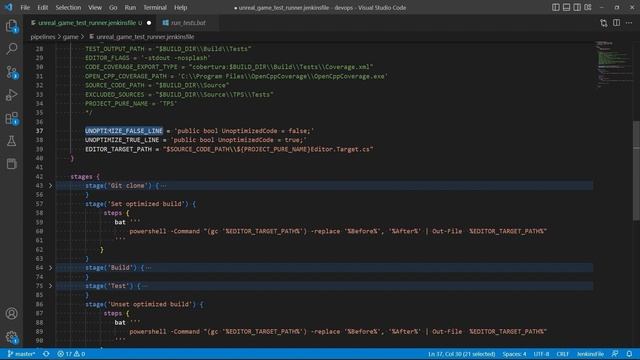Expand the folded 'Git clone' stage
This screenshot has height=360, width=640.
click(51, 186)
